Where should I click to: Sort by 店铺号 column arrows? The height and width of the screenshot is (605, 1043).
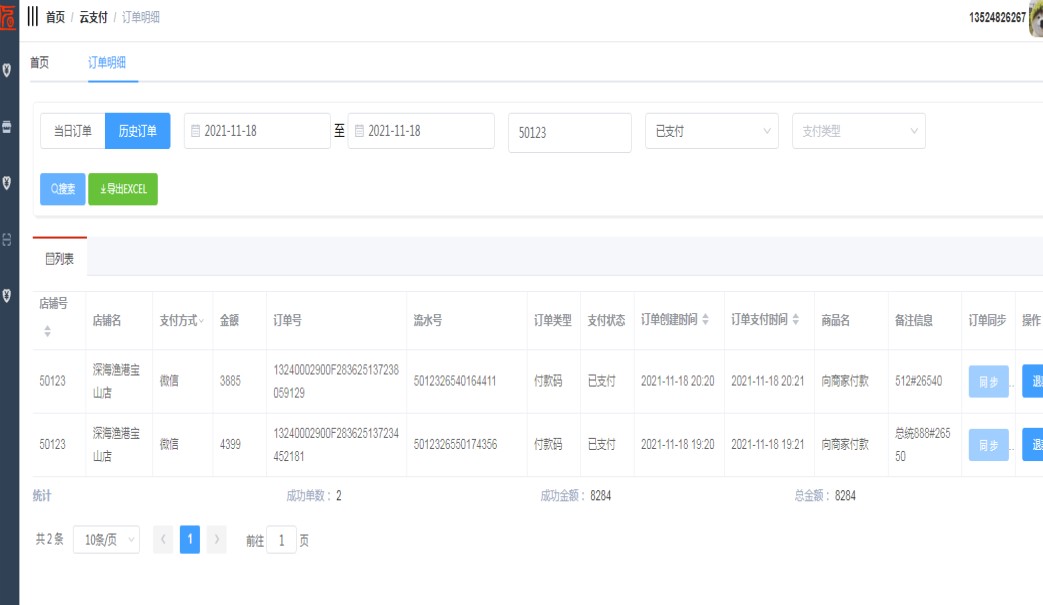[x=46, y=330]
